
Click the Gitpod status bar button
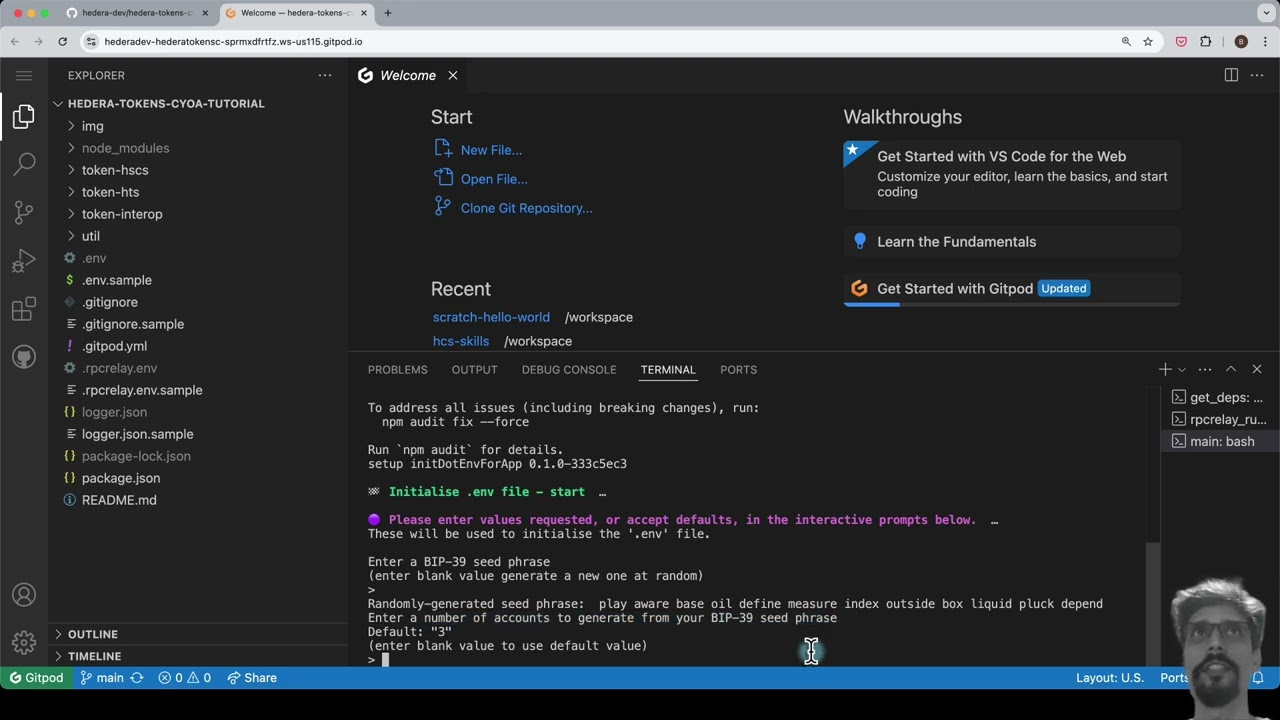[x=36, y=677]
